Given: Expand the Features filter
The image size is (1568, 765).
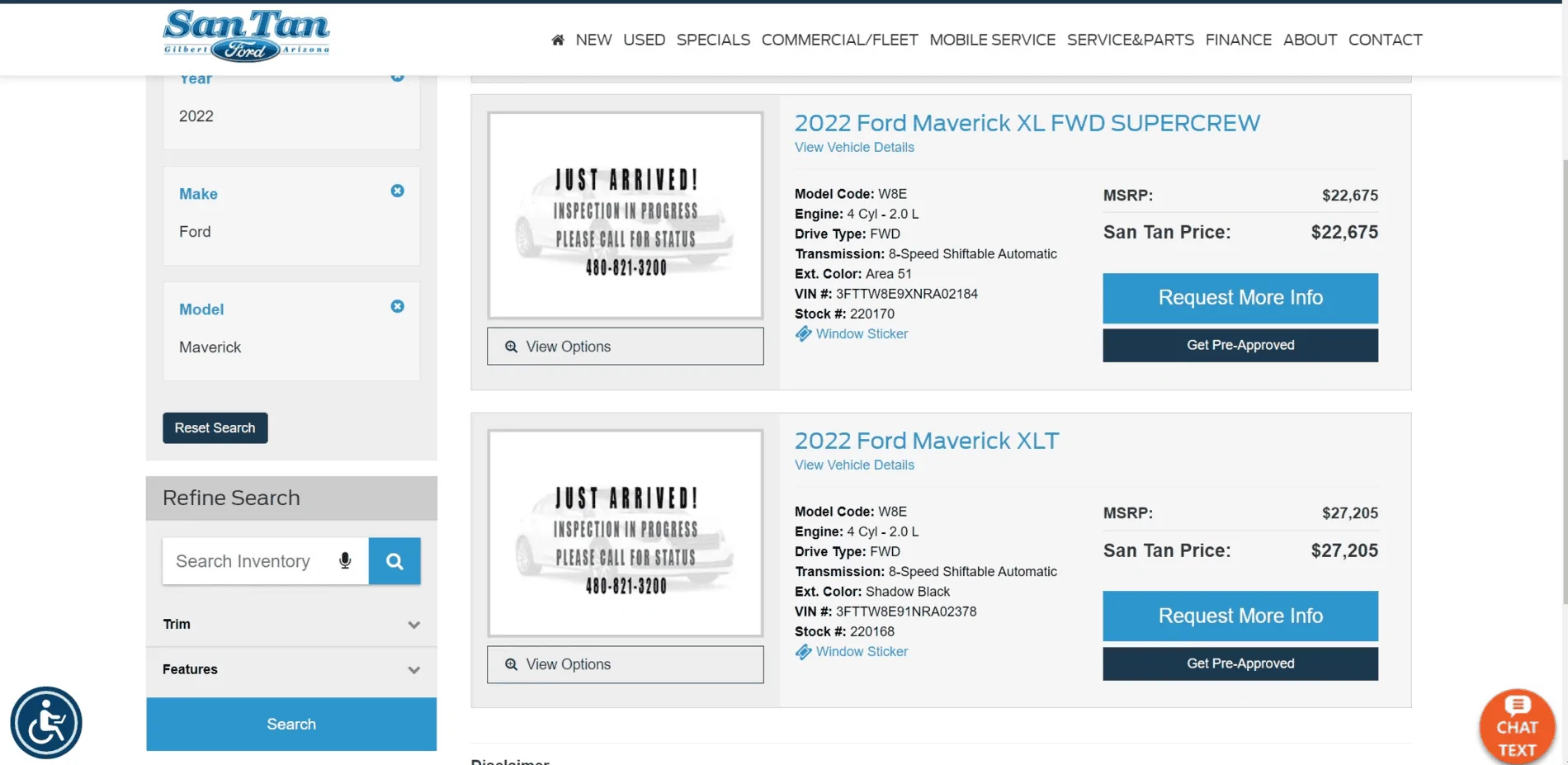Looking at the screenshot, I should (x=291, y=670).
